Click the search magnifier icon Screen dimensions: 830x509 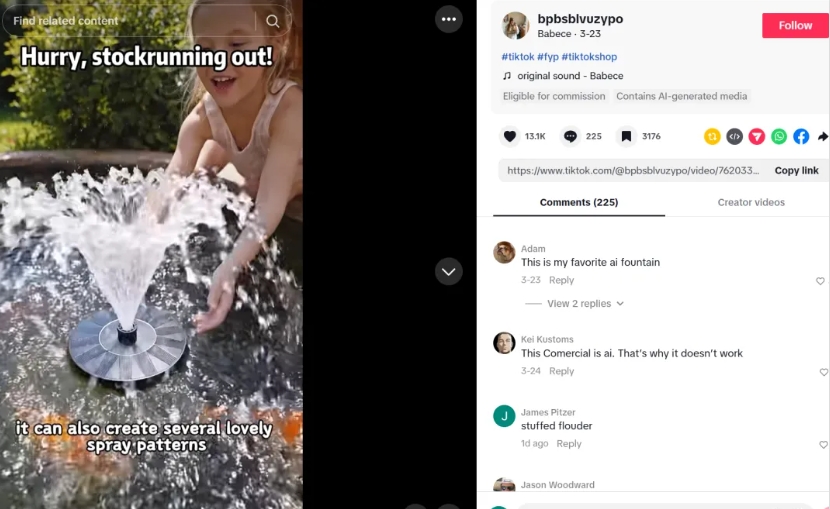pyautogui.click(x=273, y=21)
